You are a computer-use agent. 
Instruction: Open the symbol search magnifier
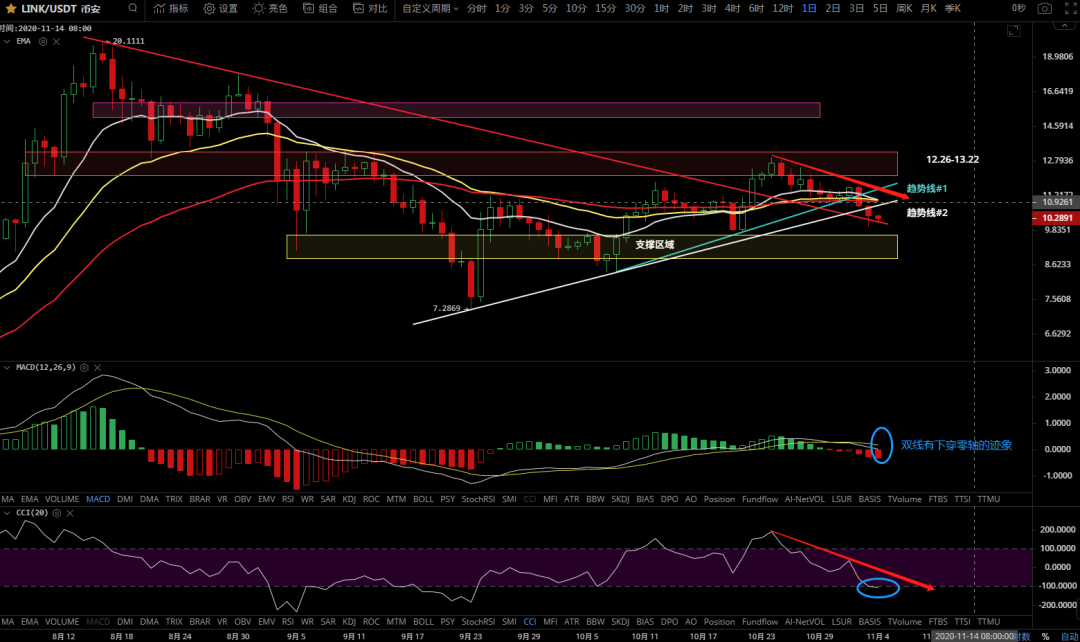click(134, 8)
